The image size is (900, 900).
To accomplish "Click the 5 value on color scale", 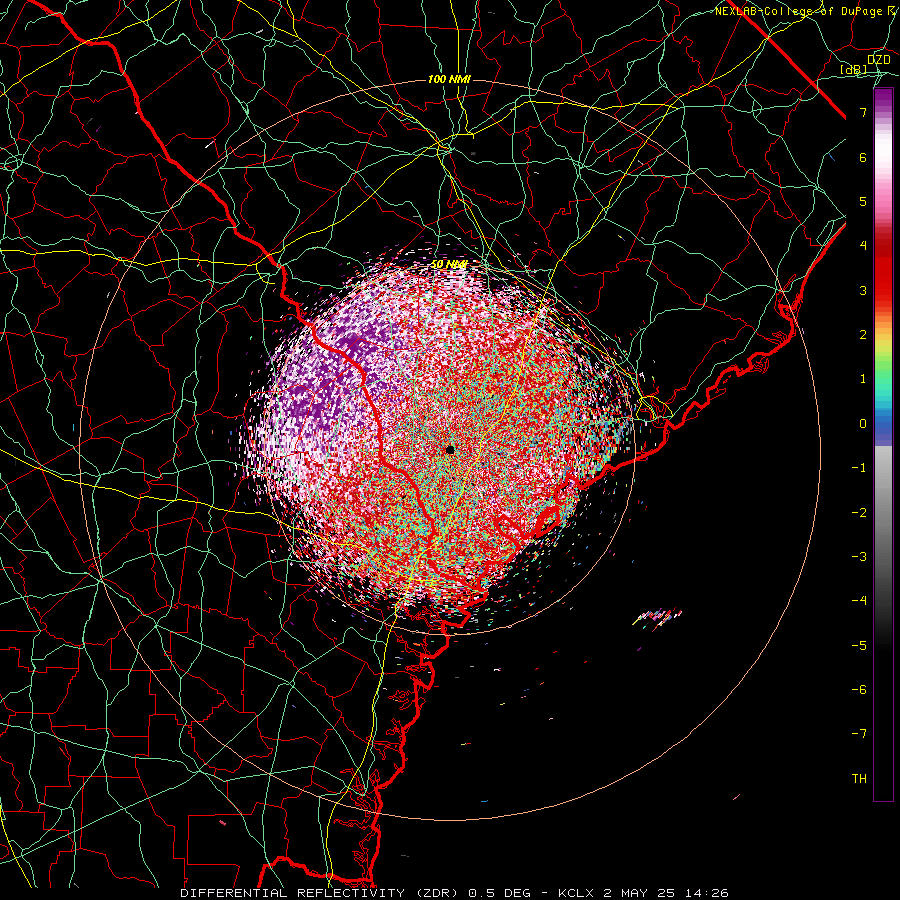I will (863, 201).
